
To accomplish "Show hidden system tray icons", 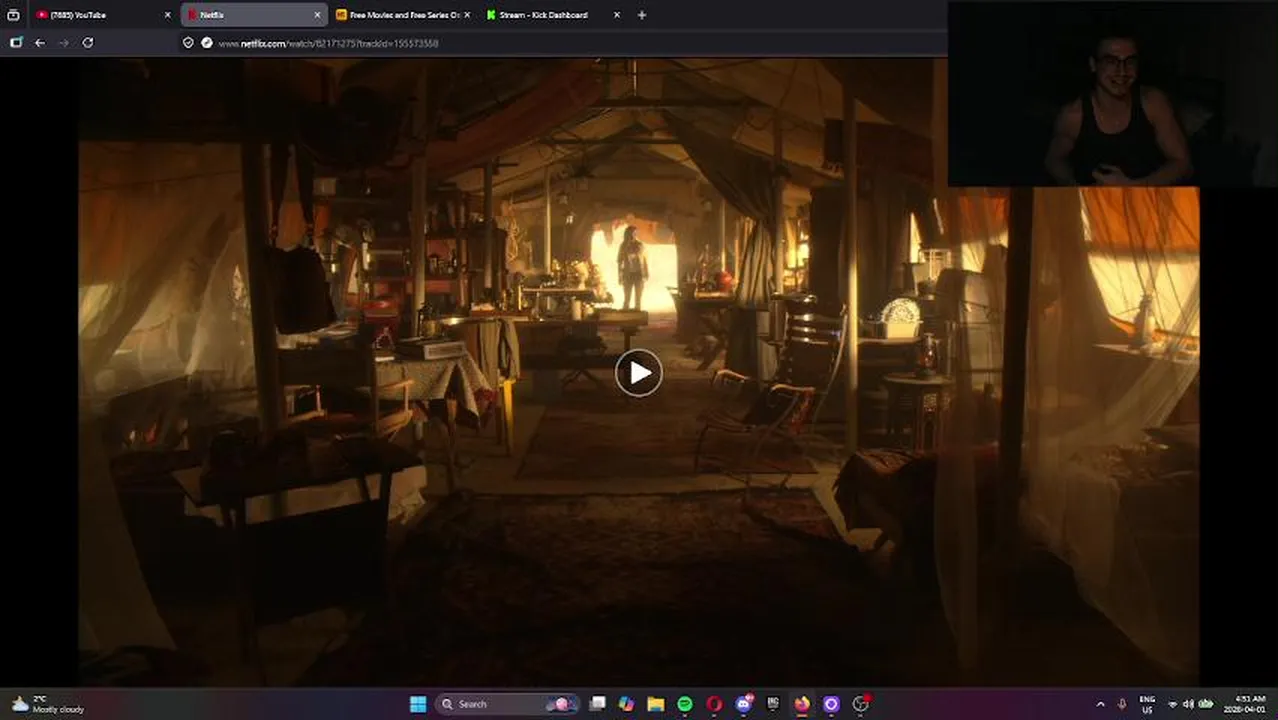I will point(1100,704).
